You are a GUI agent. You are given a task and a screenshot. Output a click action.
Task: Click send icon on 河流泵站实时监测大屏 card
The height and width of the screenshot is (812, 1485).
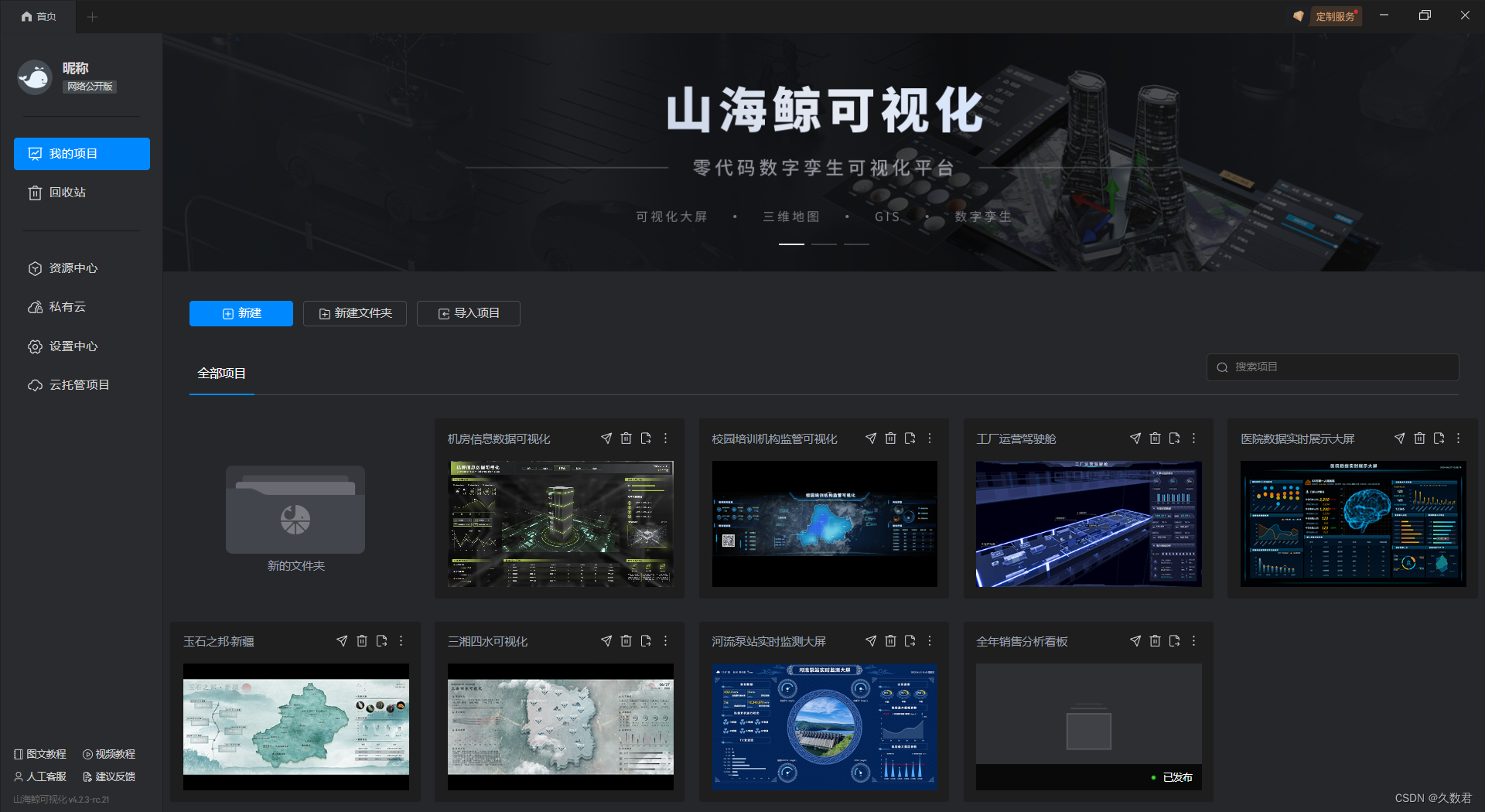871,641
